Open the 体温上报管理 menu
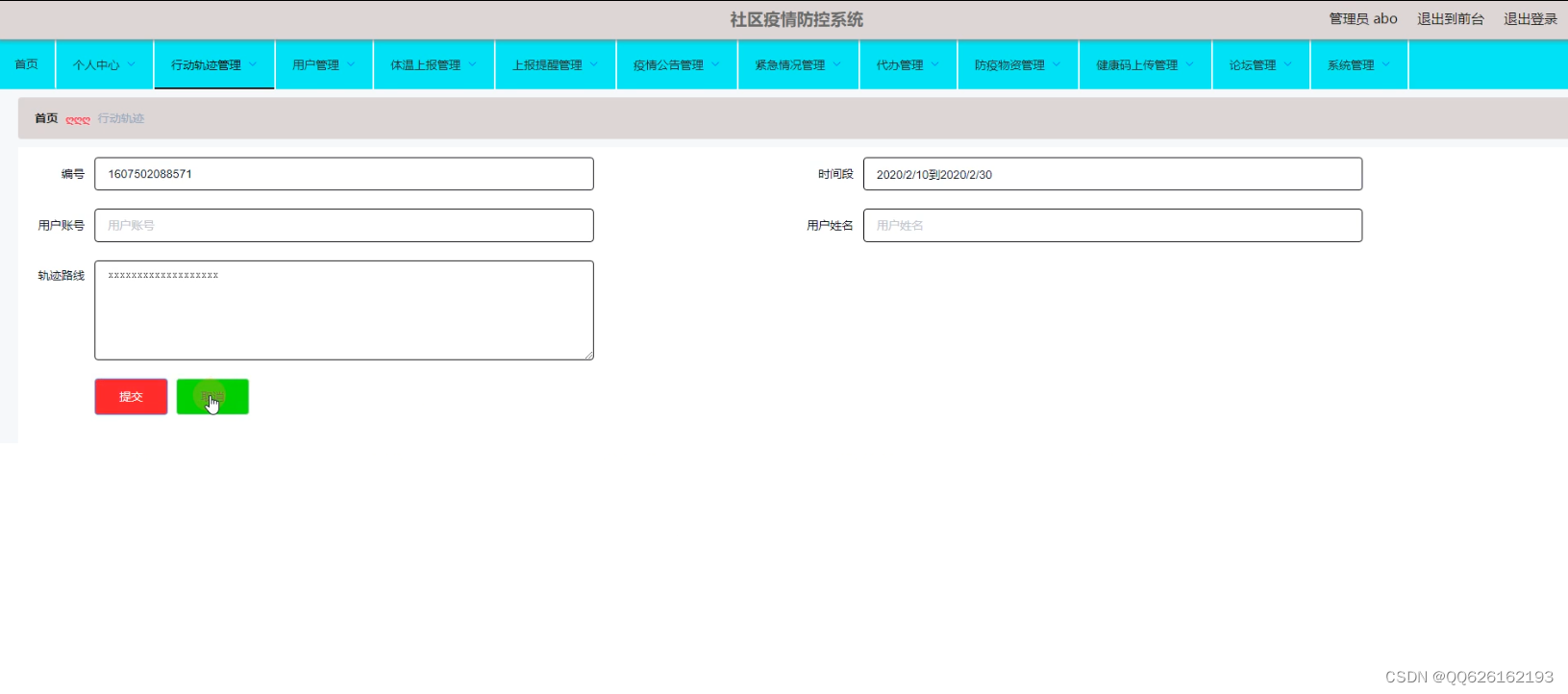The image size is (1568, 694). pyautogui.click(x=434, y=64)
